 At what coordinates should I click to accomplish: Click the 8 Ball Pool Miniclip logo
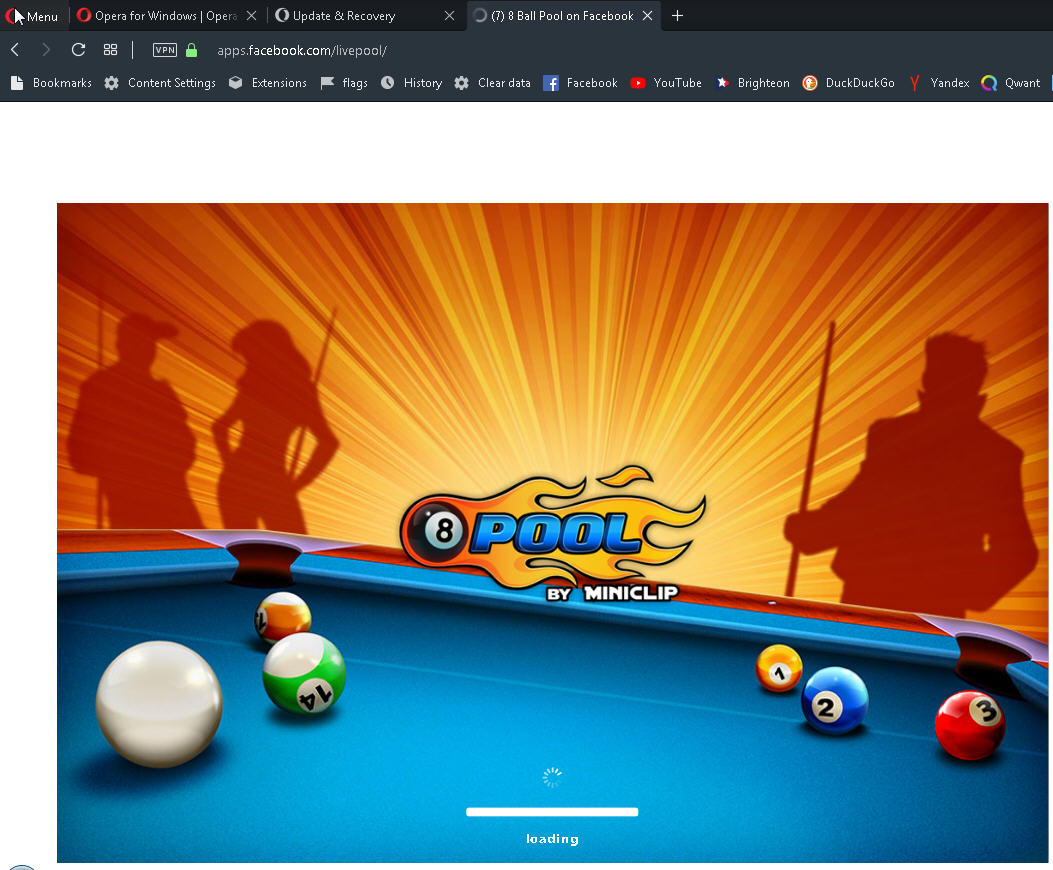pyautogui.click(x=553, y=534)
